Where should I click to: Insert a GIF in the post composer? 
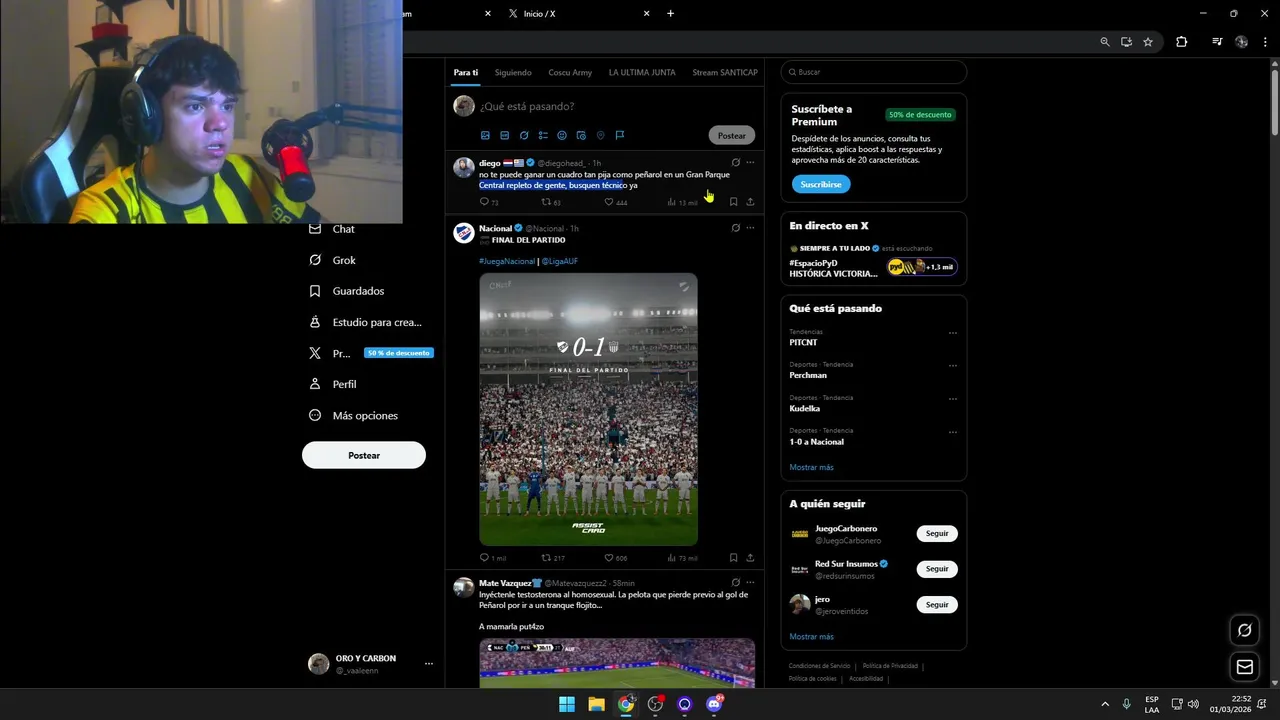pos(504,135)
